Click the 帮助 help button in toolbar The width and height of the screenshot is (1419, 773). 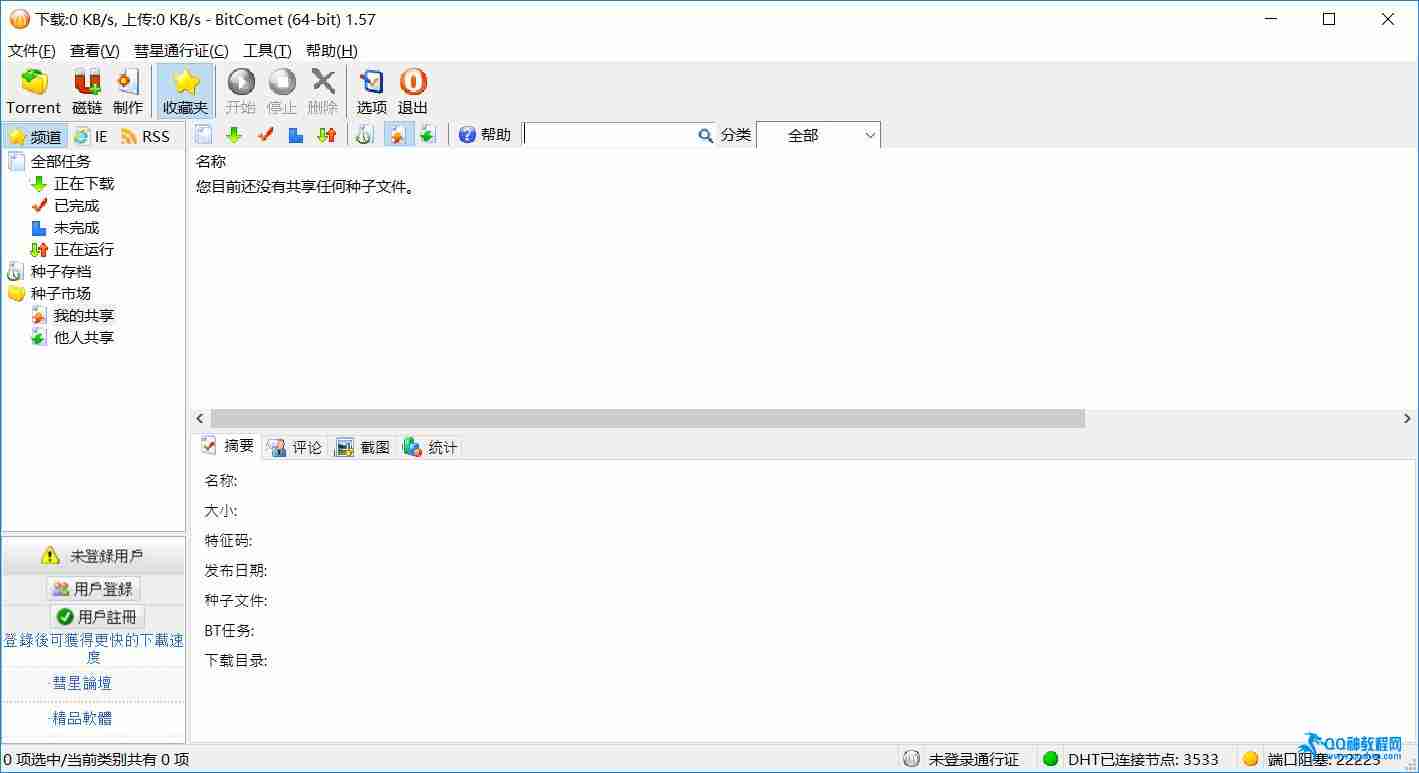(485, 135)
